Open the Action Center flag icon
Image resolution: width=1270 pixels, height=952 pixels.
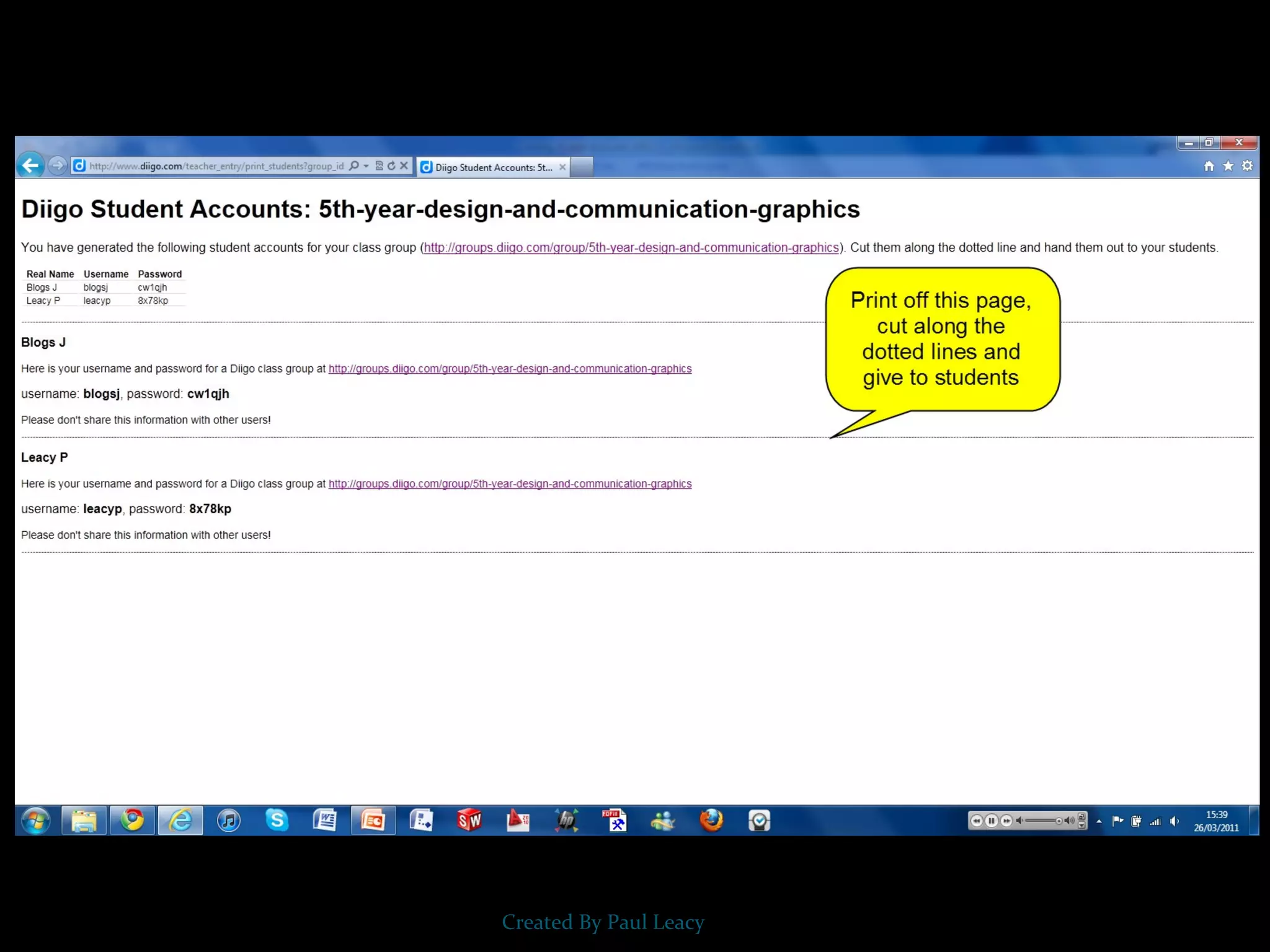tap(1118, 821)
